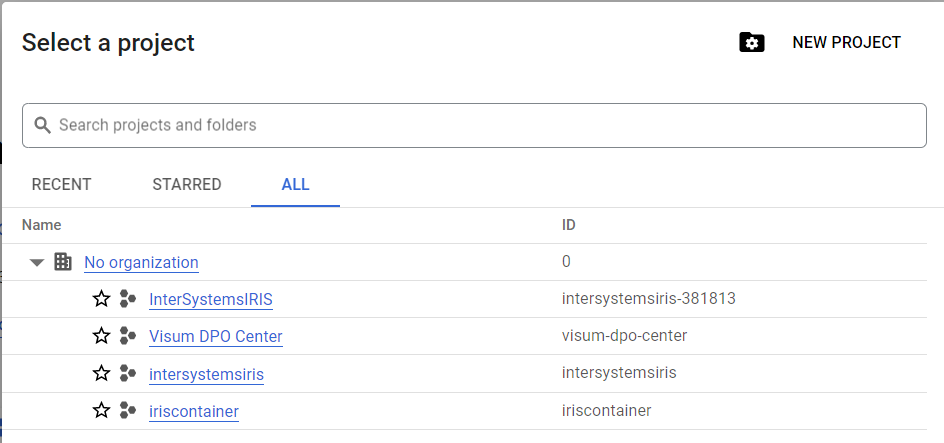944x443 pixels.
Task: Switch to the RECENT tab
Action: (61, 184)
